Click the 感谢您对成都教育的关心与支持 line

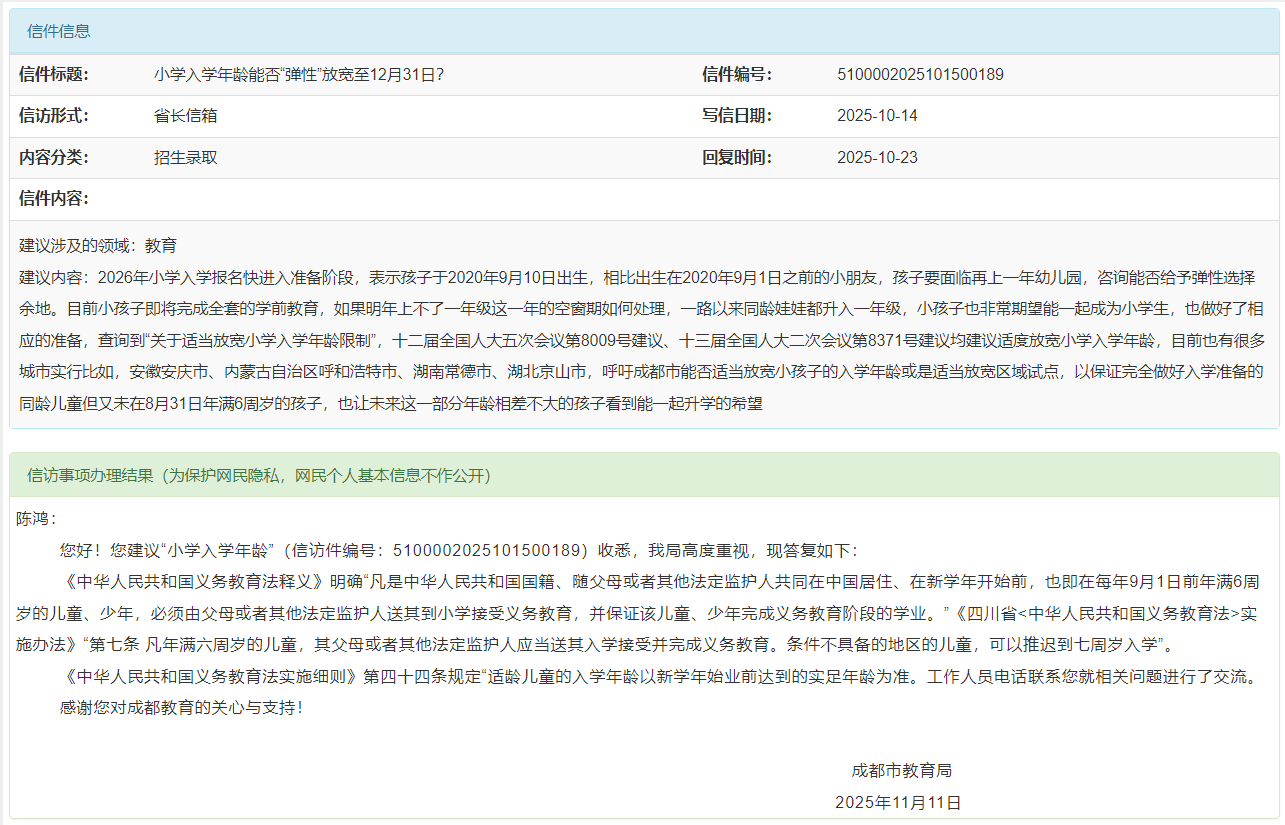click(180, 707)
